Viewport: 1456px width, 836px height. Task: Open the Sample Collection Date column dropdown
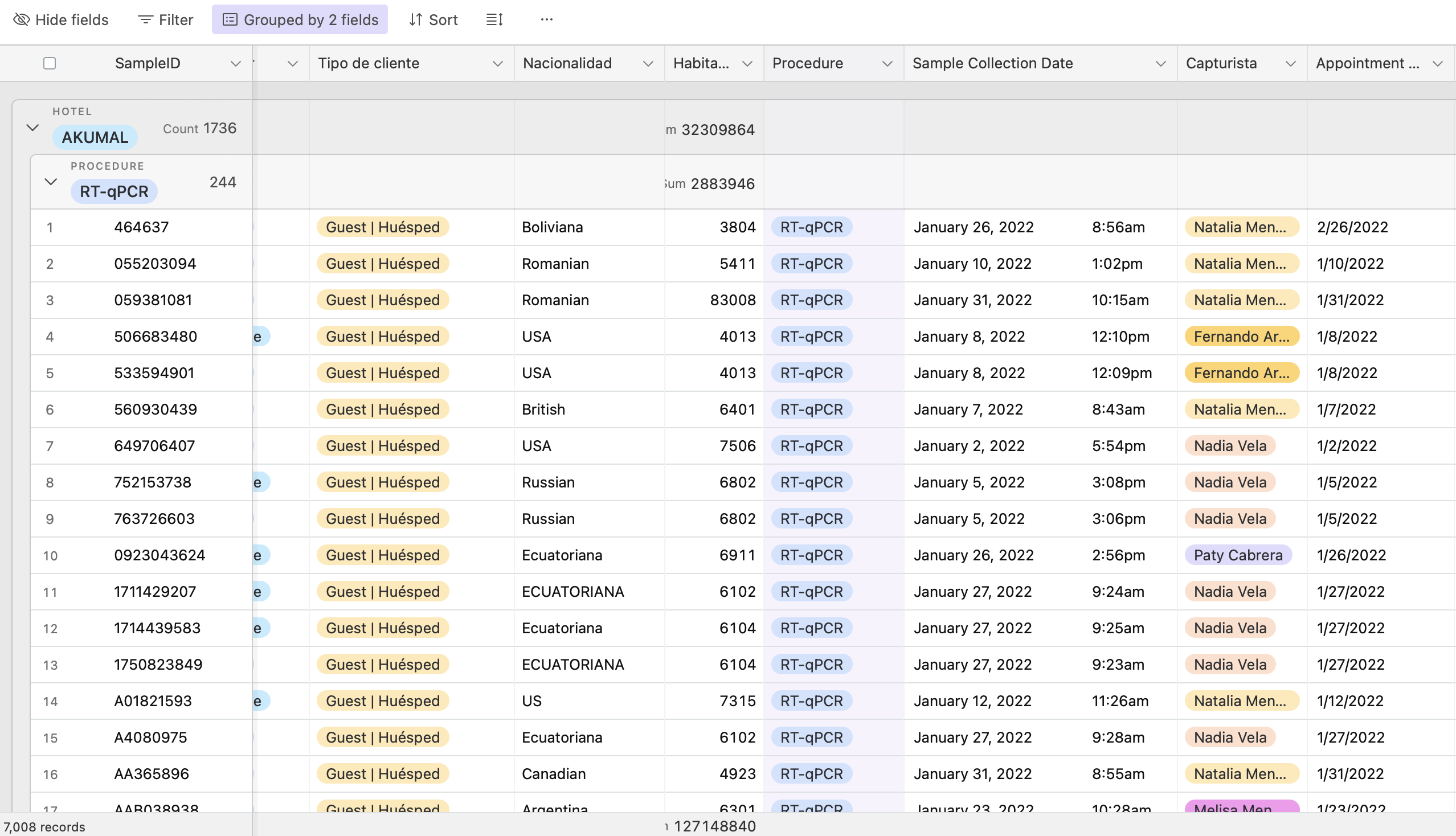coord(1160,63)
